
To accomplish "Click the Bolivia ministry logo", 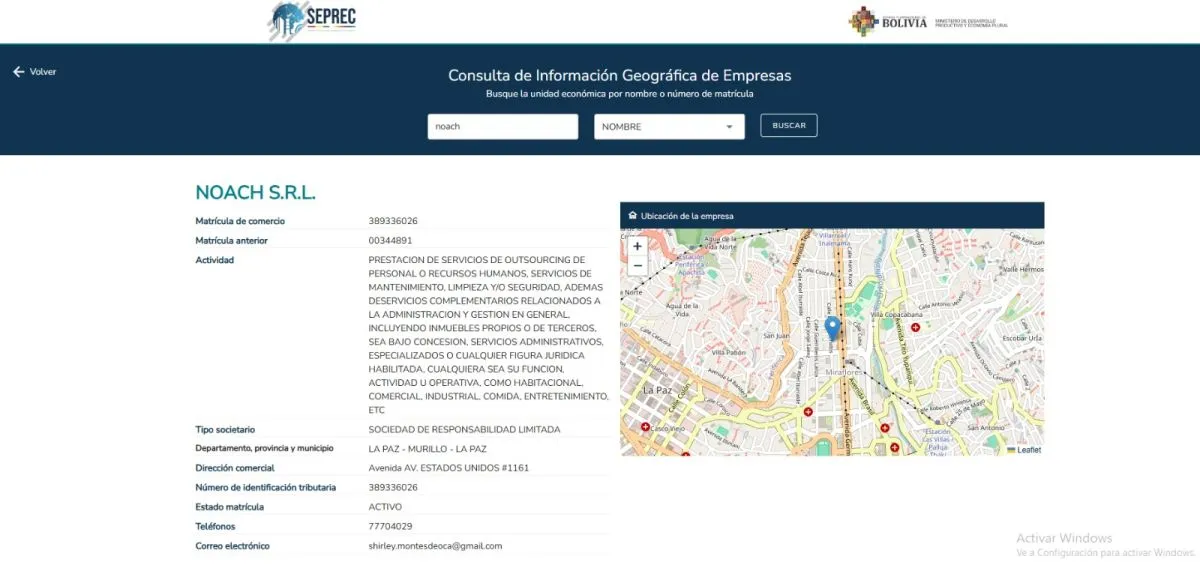I will 927,21.
